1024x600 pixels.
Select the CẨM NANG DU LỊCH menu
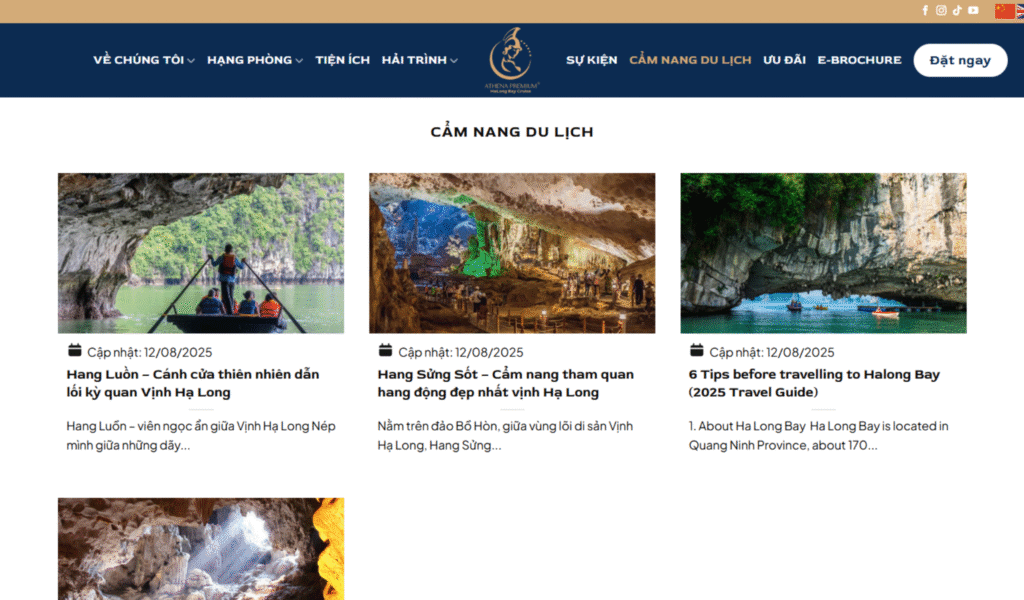point(690,60)
